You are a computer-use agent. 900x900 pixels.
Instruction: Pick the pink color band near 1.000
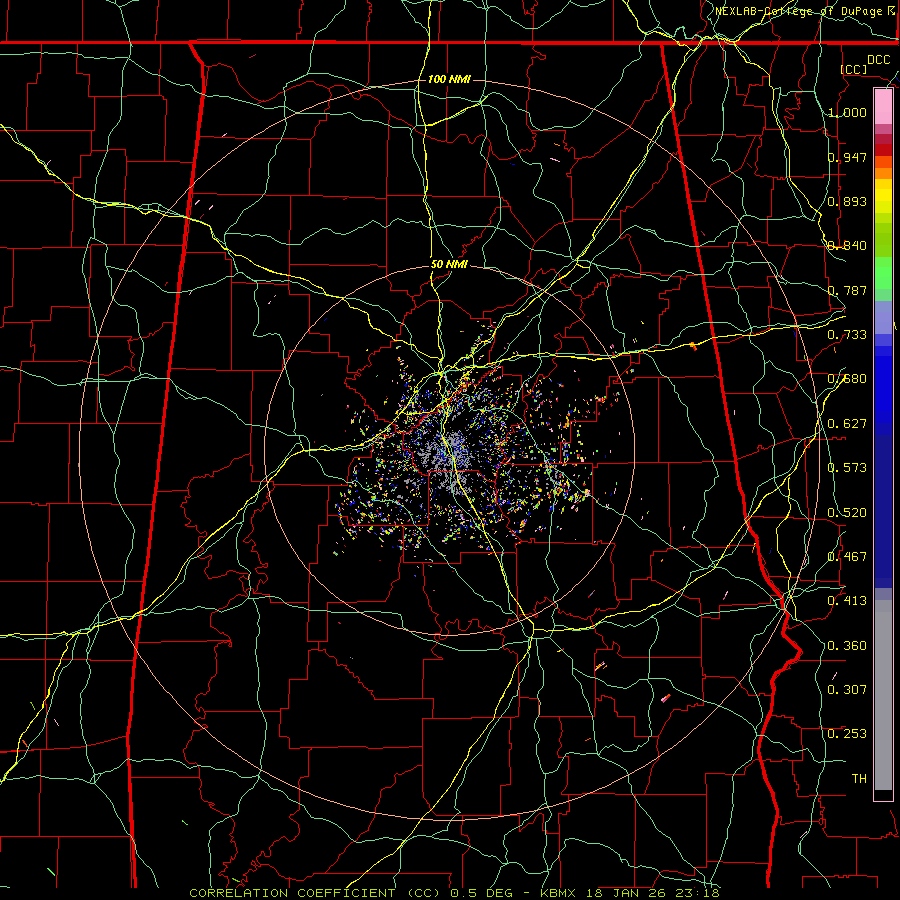[883, 107]
